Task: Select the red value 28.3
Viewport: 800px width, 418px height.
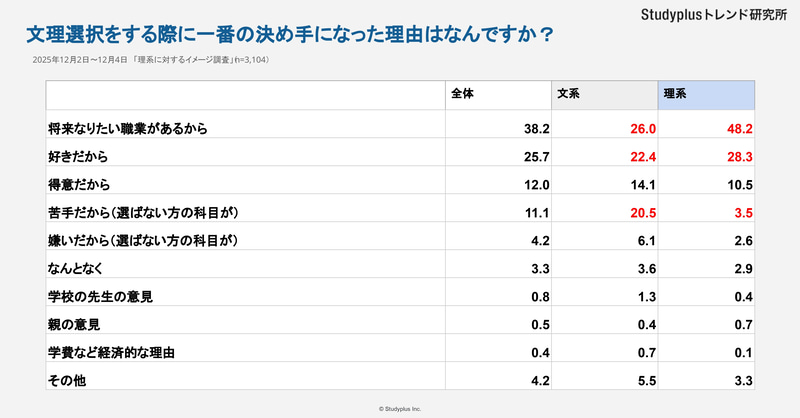Action: pyautogui.click(x=740, y=157)
